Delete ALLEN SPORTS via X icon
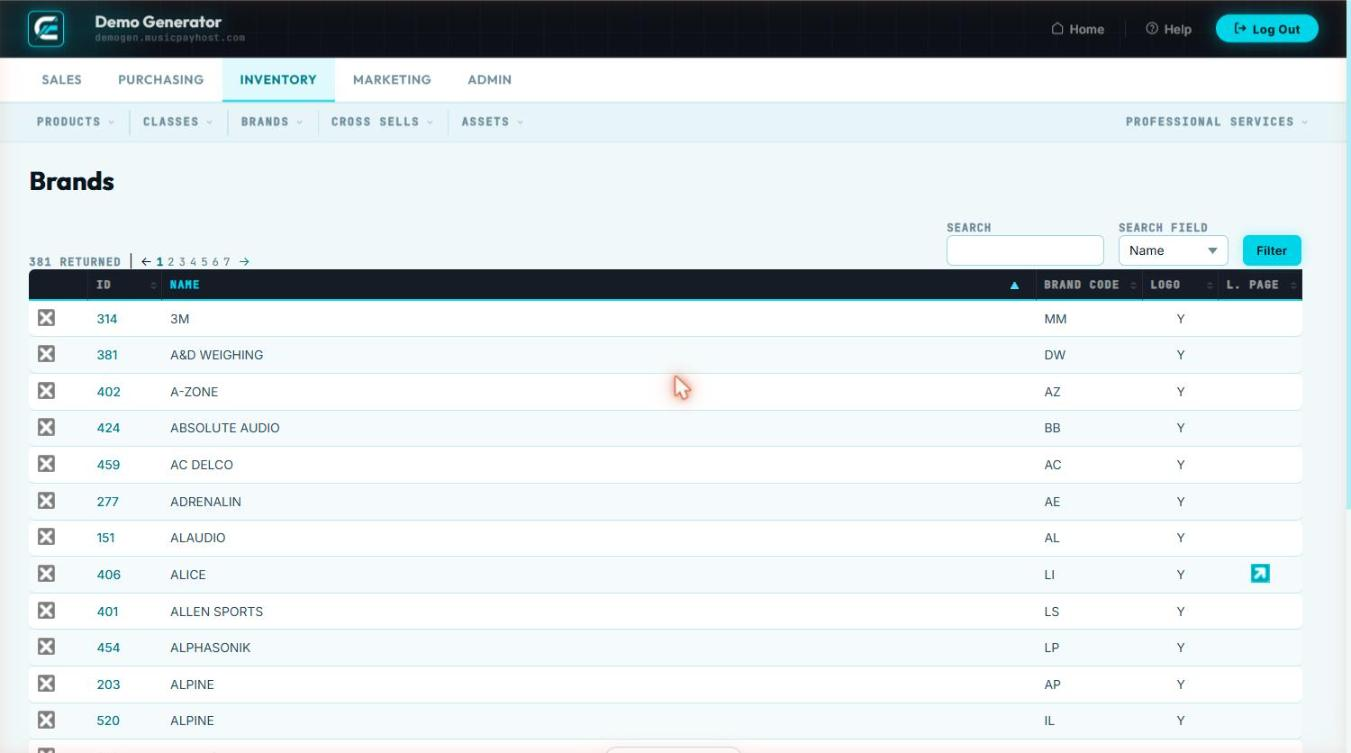The image size is (1351, 753). (x=45, y=610)
